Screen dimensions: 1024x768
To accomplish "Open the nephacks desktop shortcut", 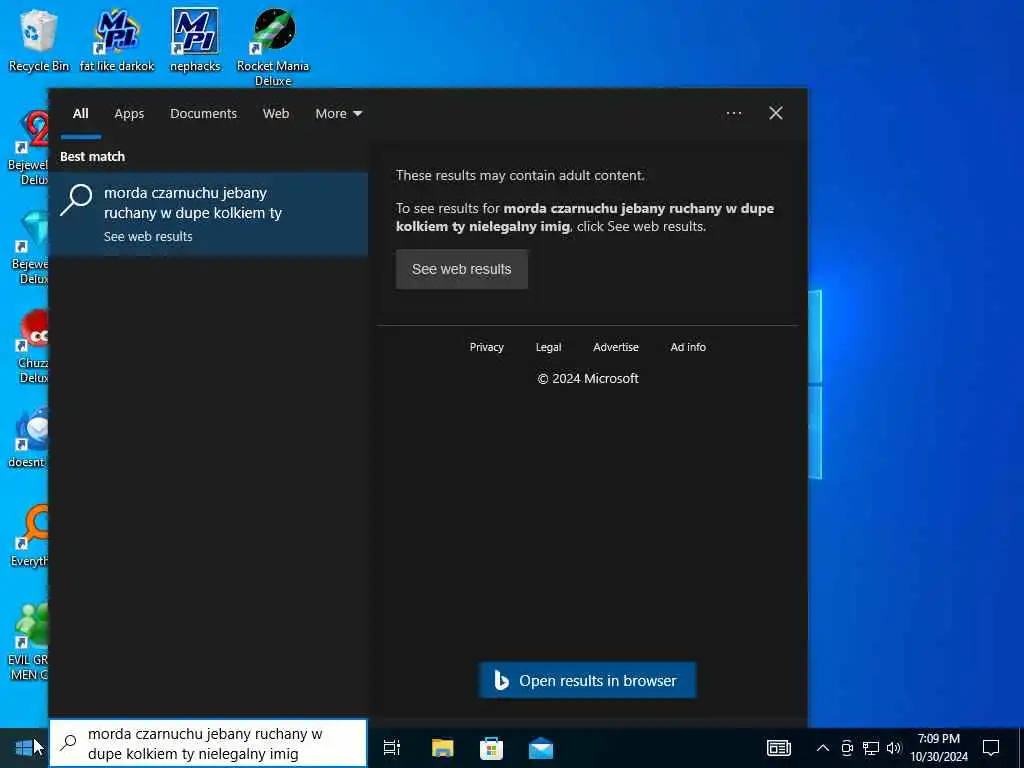I will pos(195,38).
